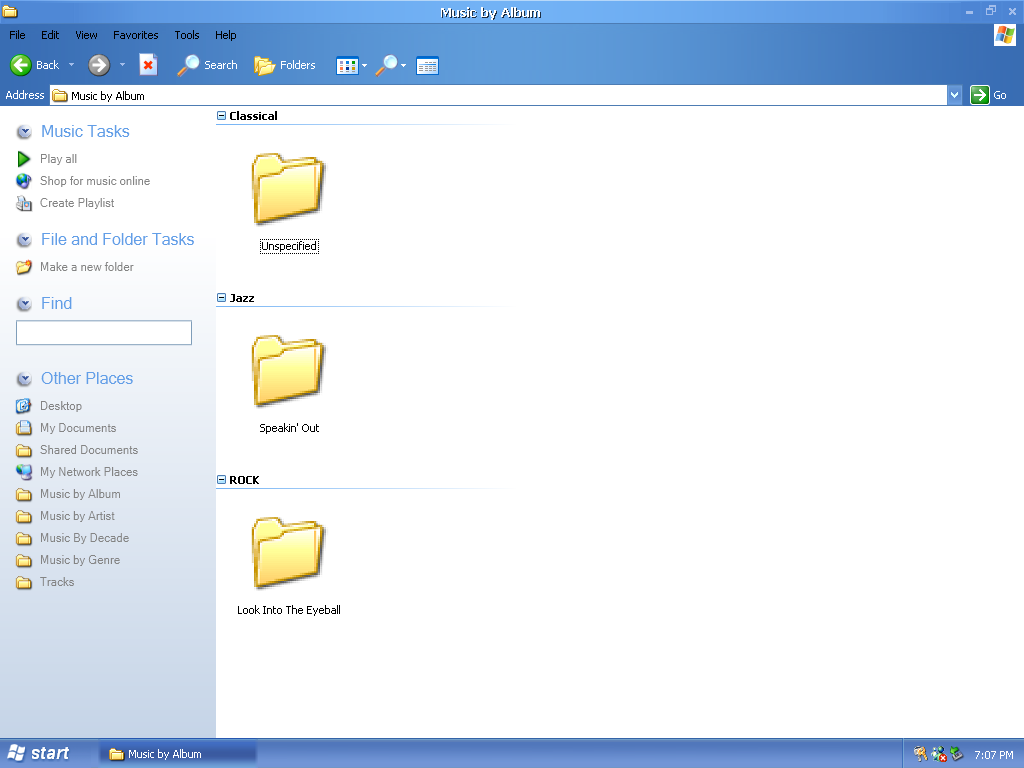Image resolution: width=1024 pixels, height=768 pixels.
Task: Select the Look Into The Eyeball folder
Action: (288, 554)
